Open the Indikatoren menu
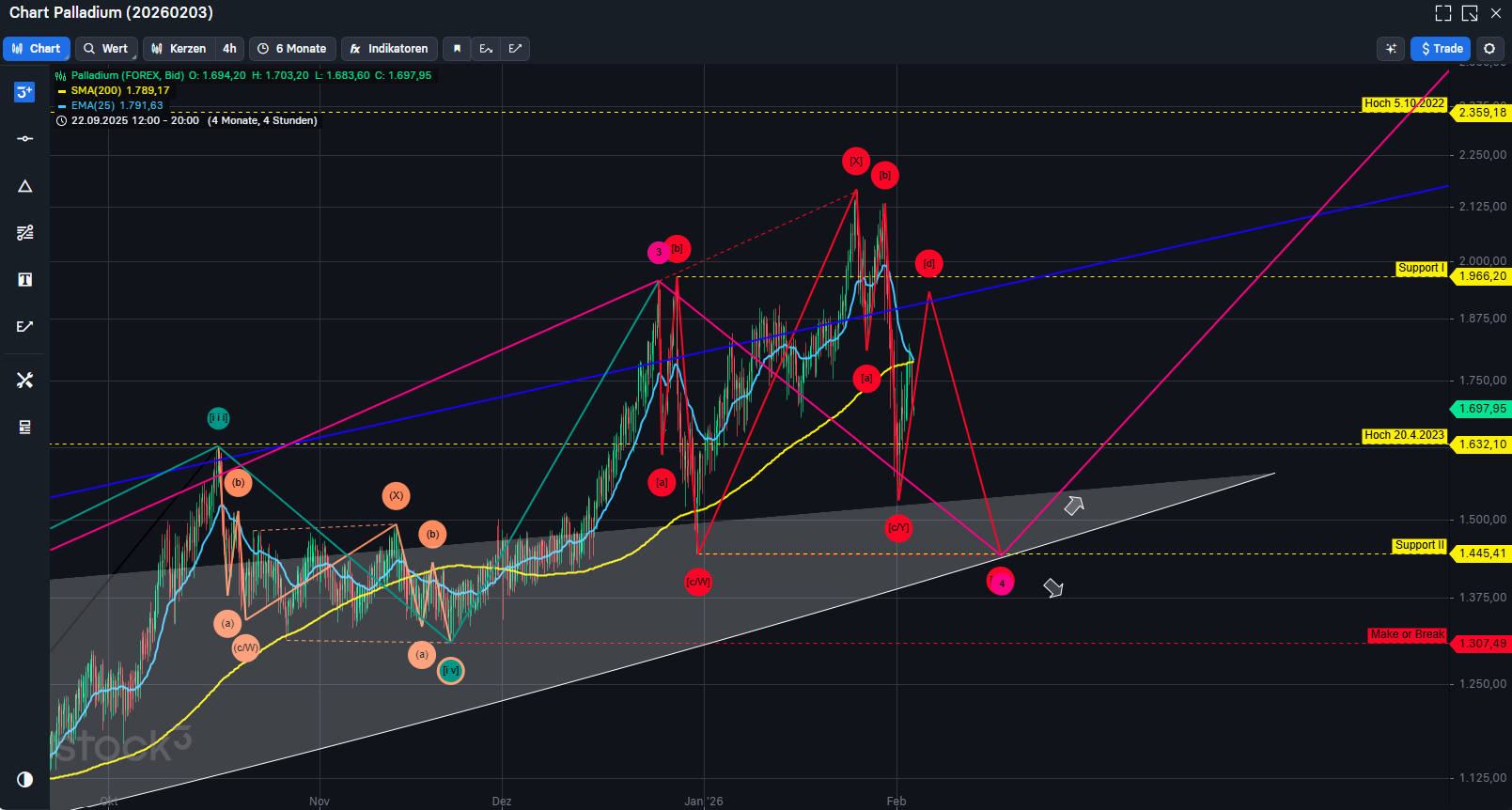The height and width of the screenshot is (810, 1512). point(389,49)
